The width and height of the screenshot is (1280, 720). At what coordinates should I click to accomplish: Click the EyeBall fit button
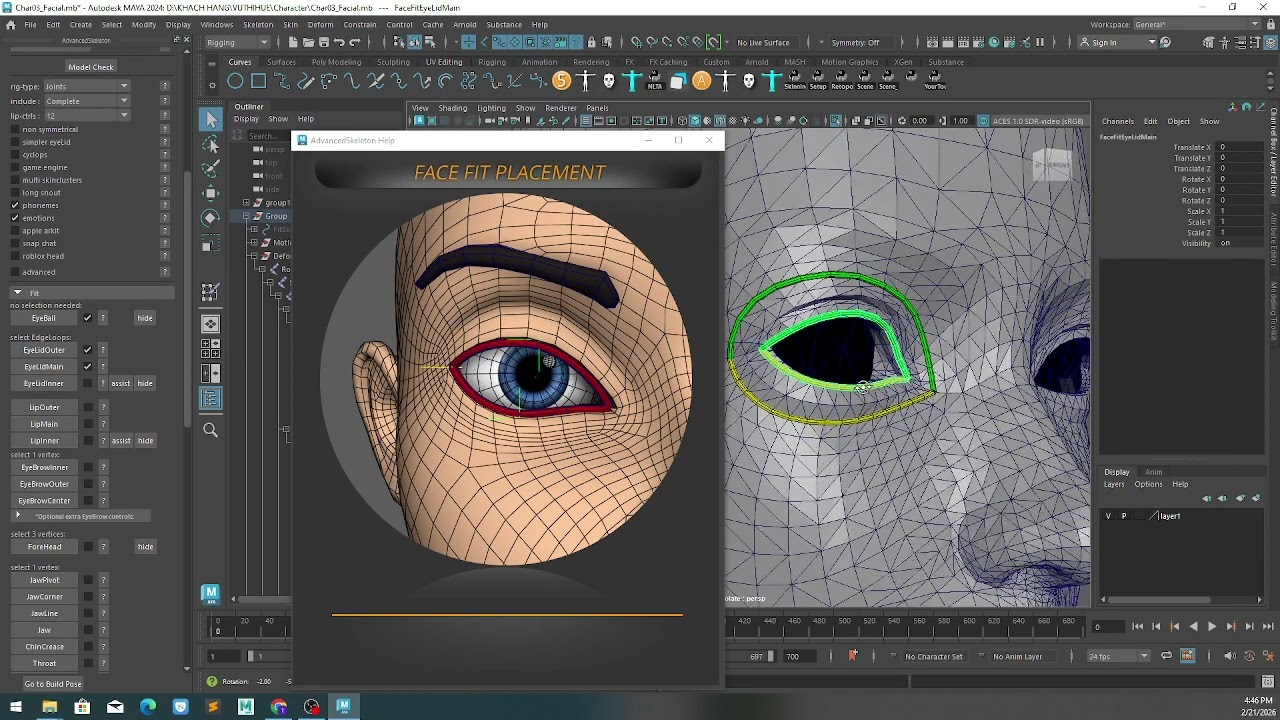coord(43,318)
